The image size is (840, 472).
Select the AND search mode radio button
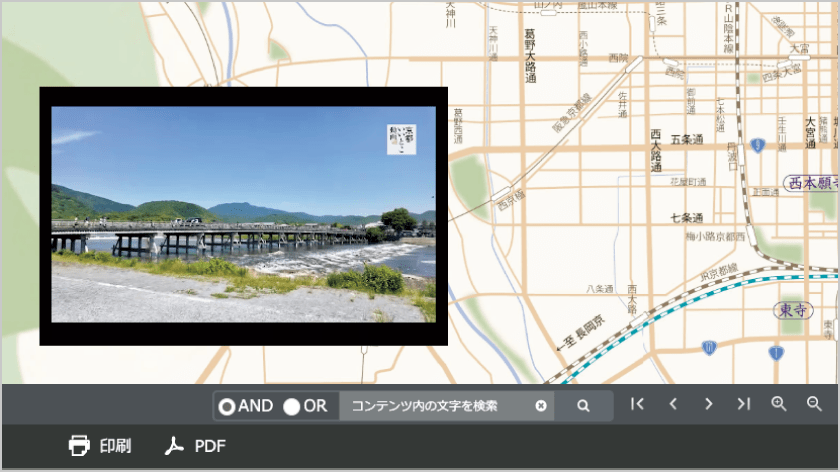click(227, 406)
